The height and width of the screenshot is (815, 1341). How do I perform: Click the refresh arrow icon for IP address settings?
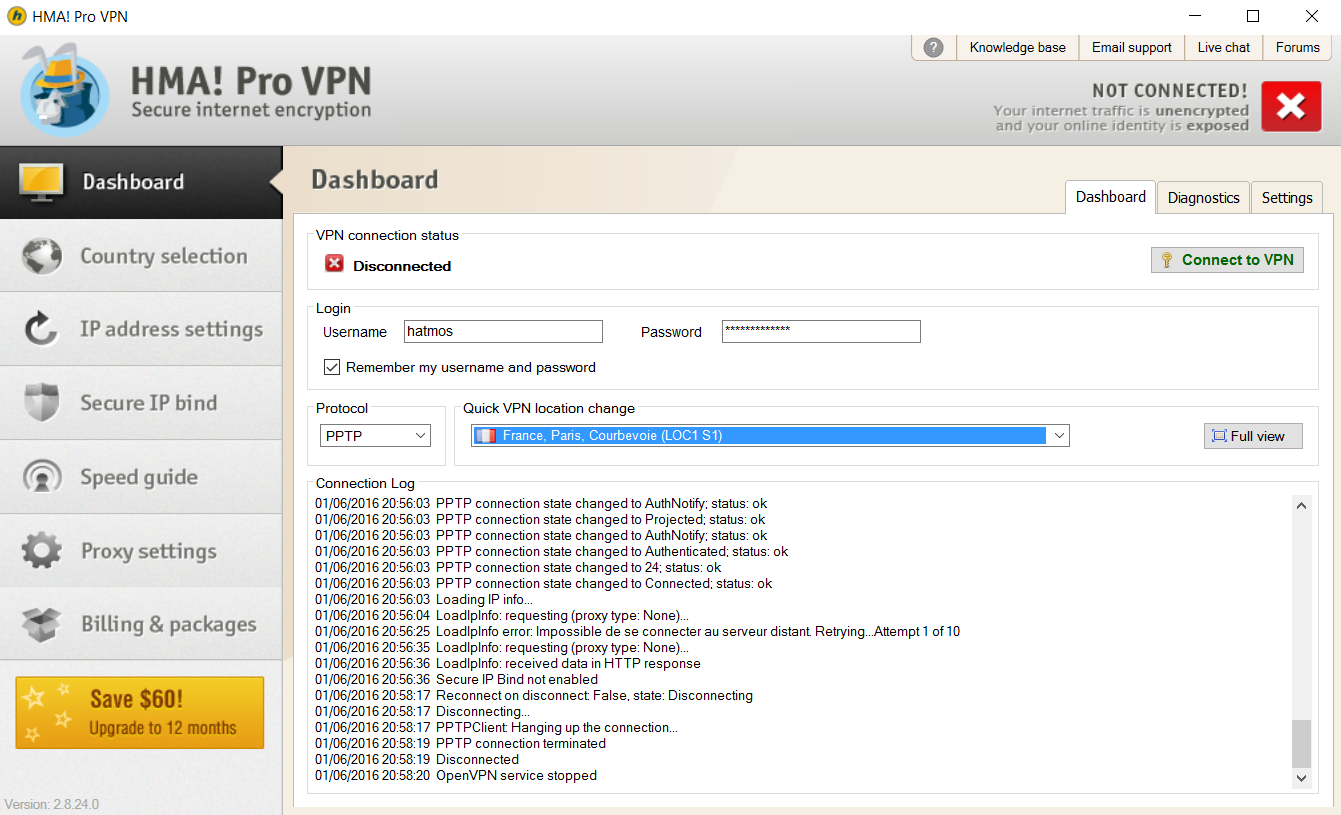click(x=41, y=329)
